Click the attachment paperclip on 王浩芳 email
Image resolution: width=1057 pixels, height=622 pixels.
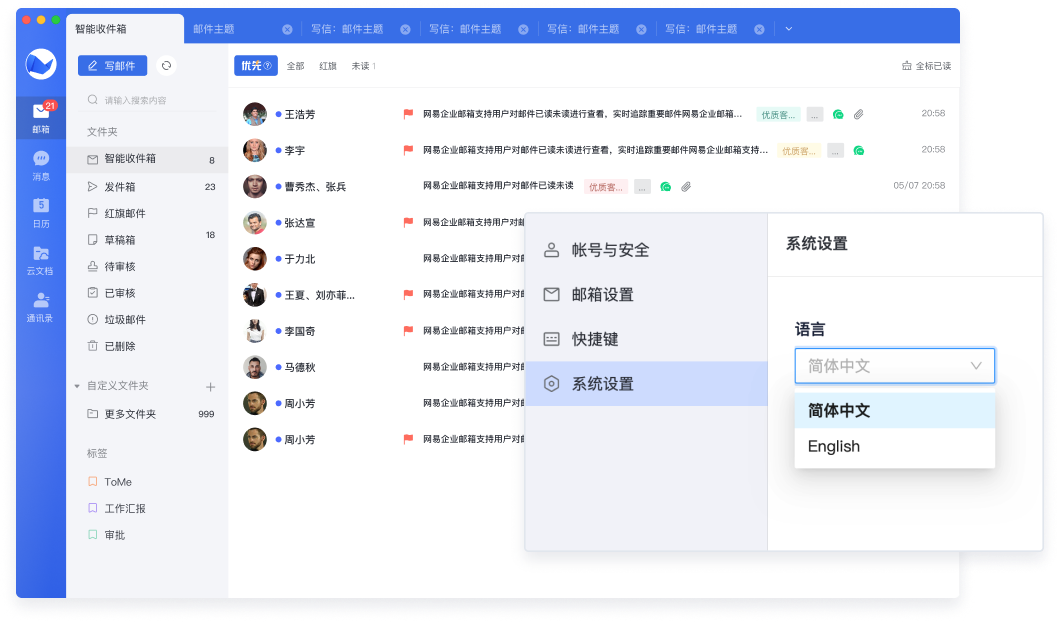coord(858,115)
